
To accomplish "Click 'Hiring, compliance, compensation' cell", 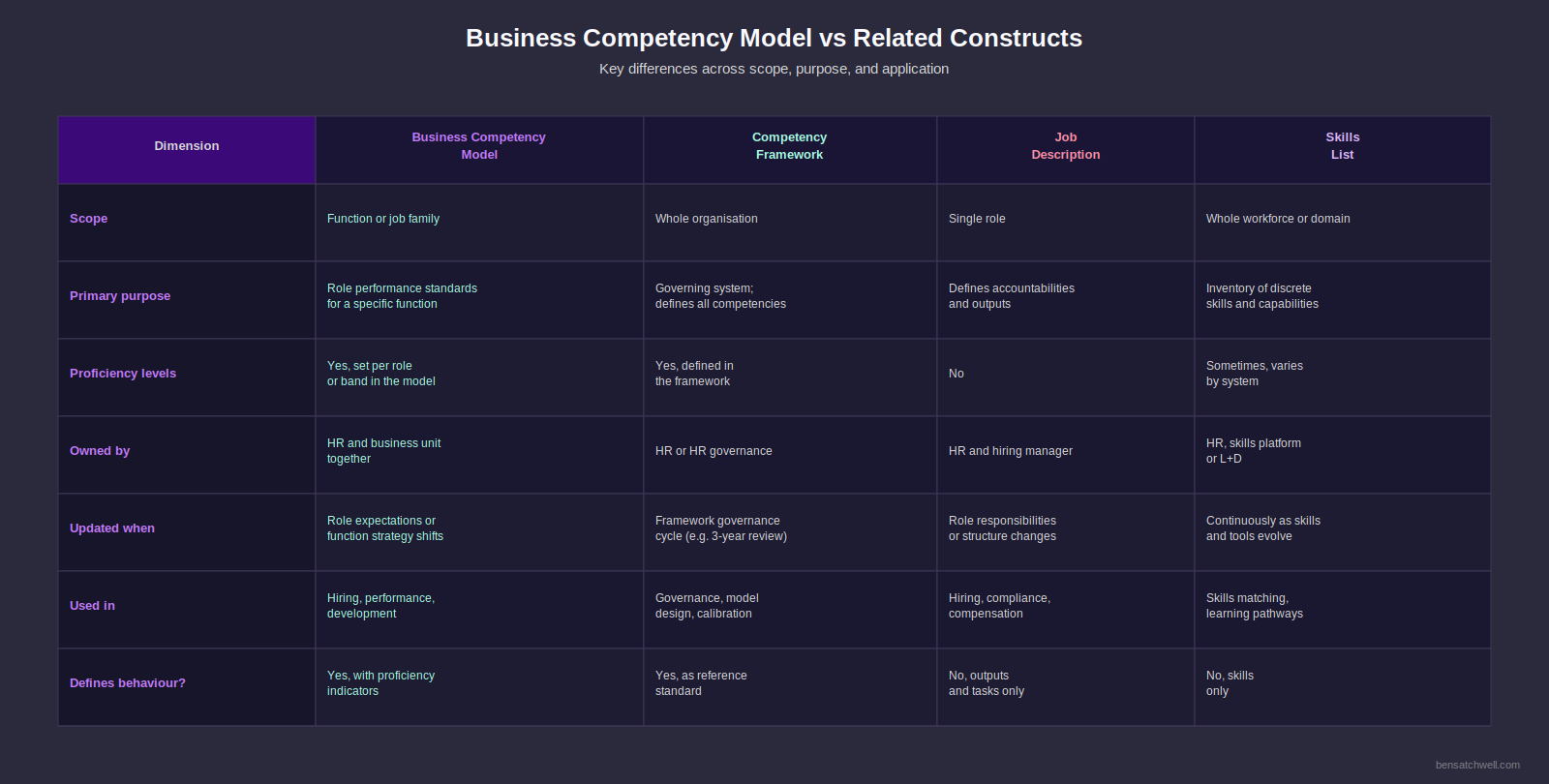I will tap(1066, 610).
